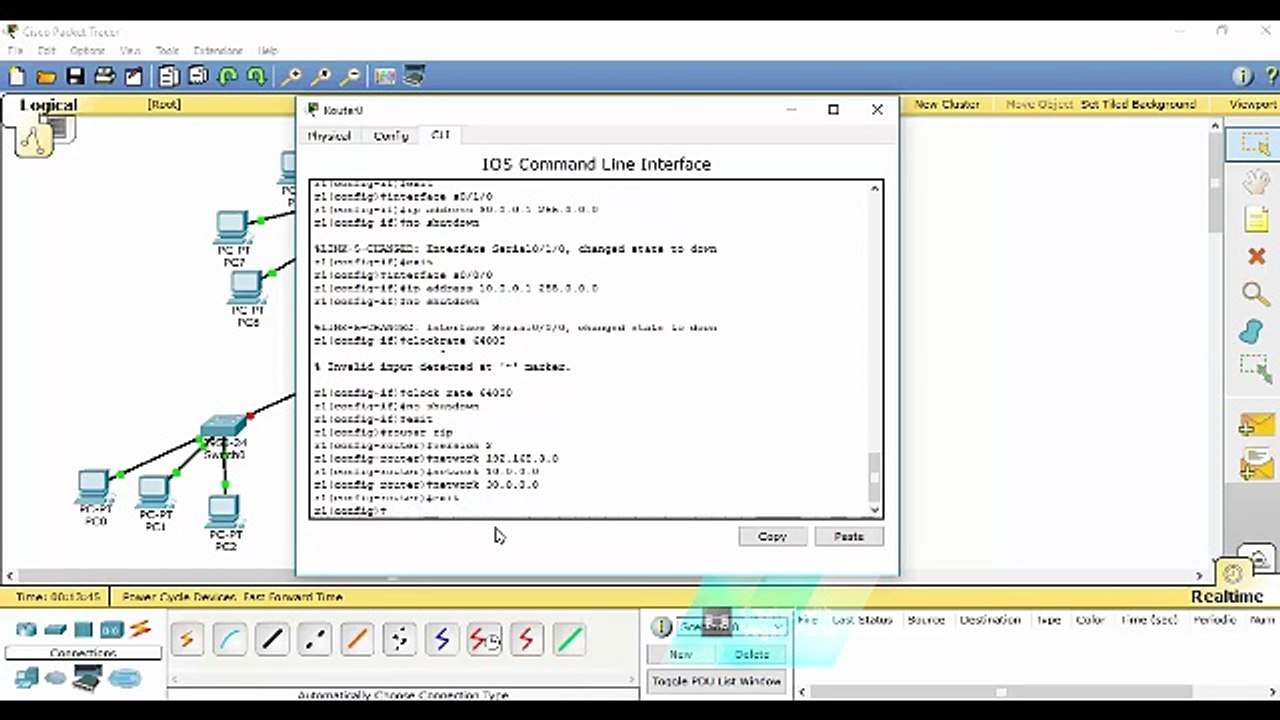Choose the Inspect magnifier tool
The width and height of the screenshot is (1280, 720).
click(1255, 293)
